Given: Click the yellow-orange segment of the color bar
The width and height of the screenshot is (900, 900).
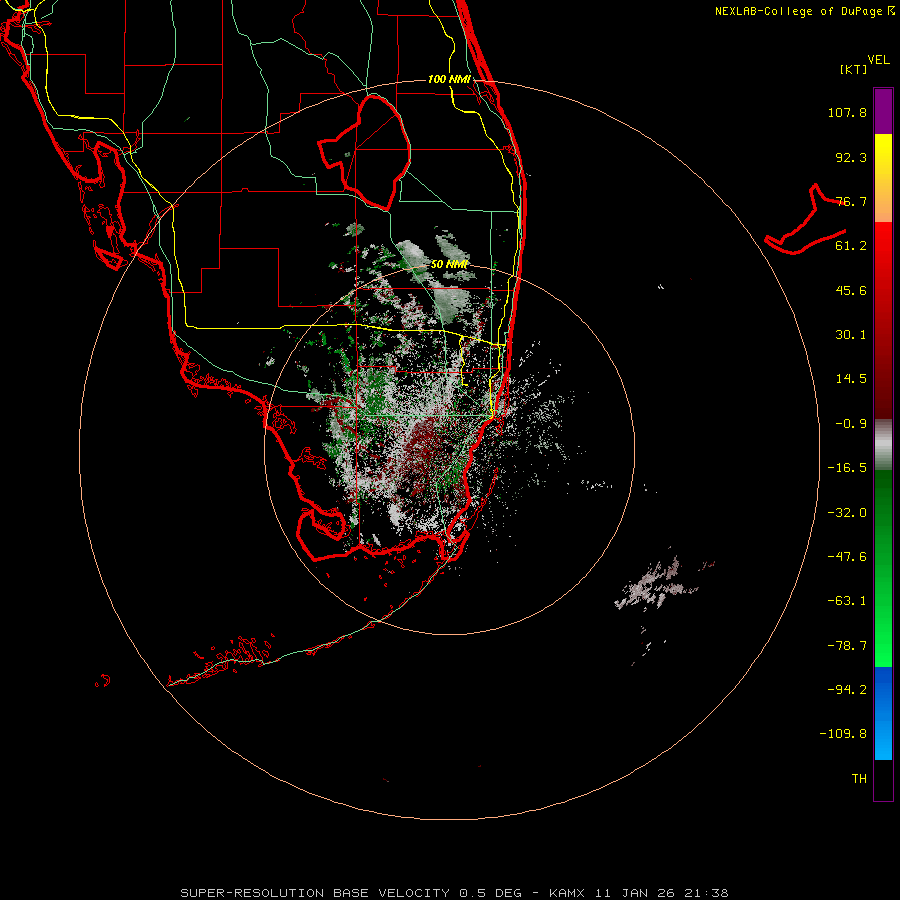Looking at the screenshot, I should (x=883, y=178).
